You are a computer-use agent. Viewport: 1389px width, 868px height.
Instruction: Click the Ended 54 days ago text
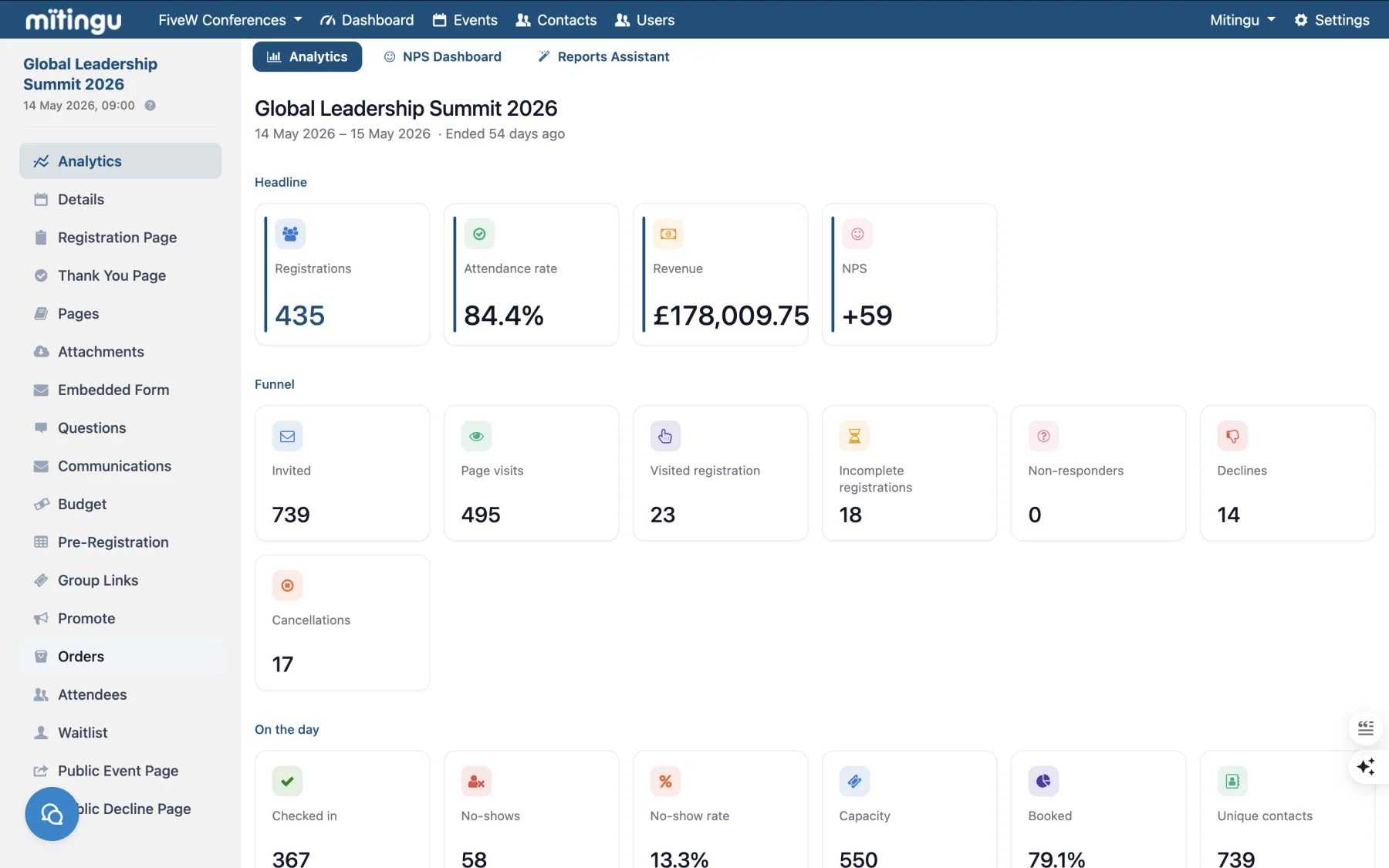(505, 133)
